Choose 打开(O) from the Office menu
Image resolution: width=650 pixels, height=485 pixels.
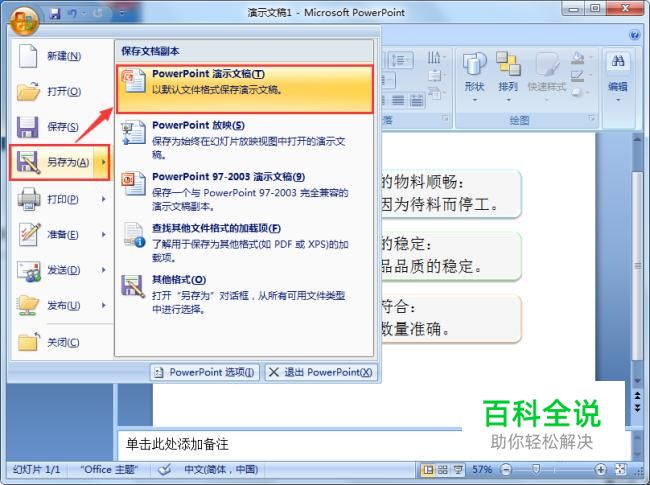(x=61, y=92)
